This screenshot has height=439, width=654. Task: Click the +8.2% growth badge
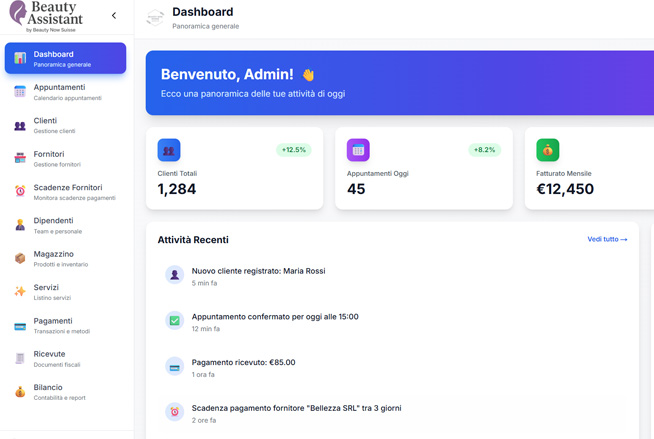tap(485, 150)
